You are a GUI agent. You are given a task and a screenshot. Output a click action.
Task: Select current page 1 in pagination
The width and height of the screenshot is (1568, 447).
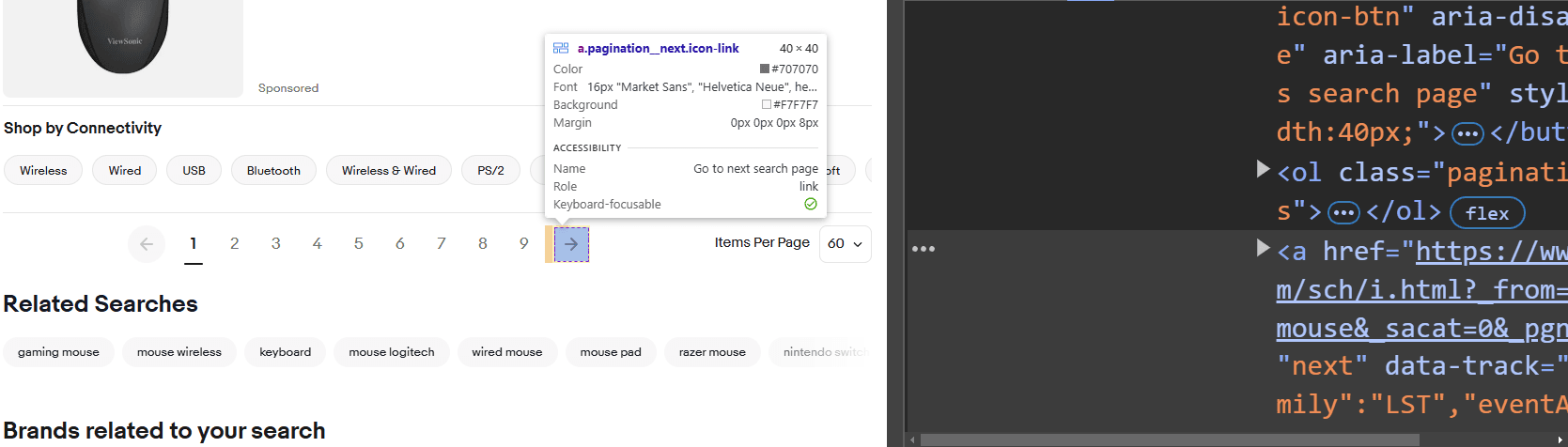(x=194, y=244)
